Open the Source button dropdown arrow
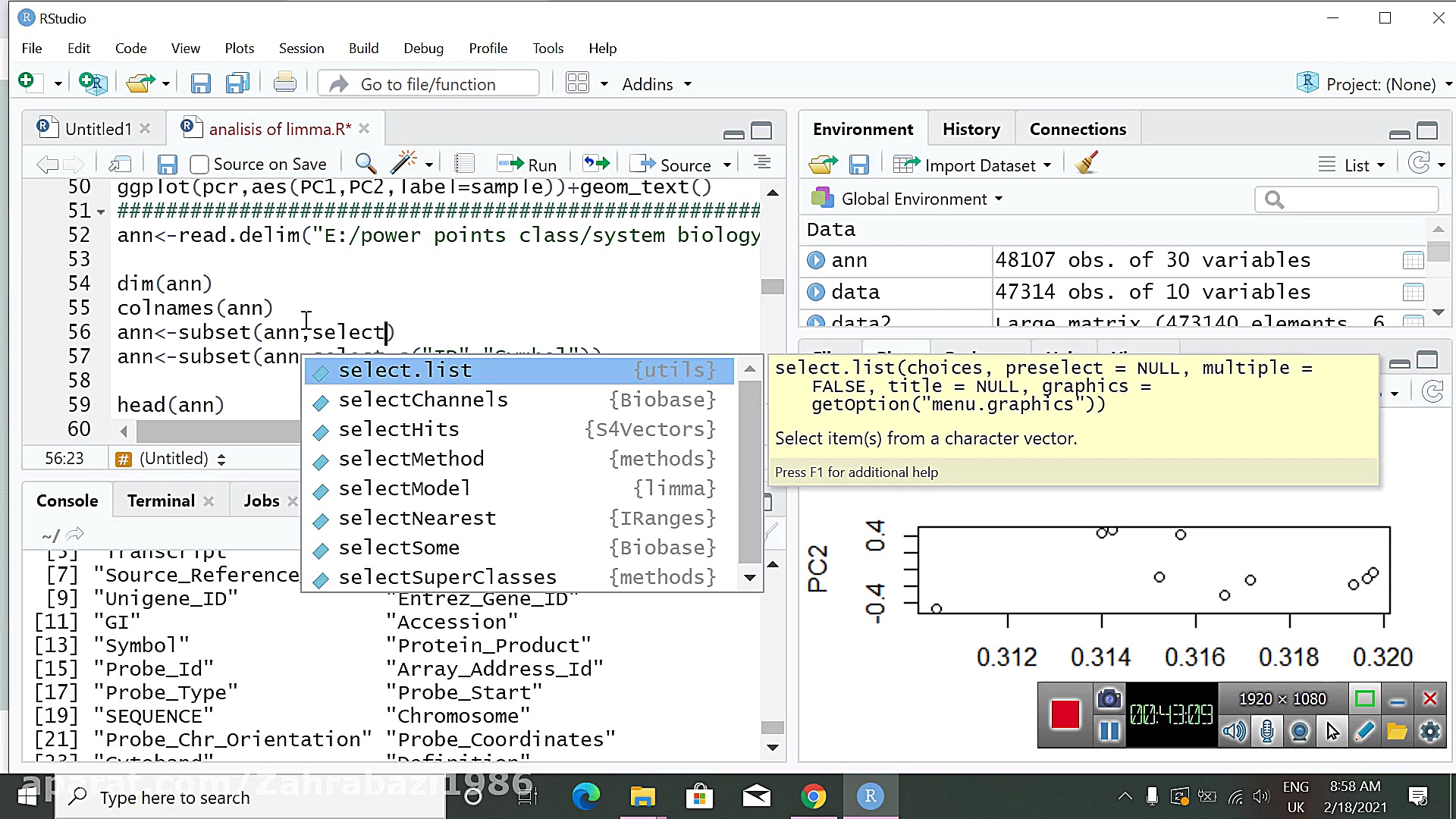This screenshot has width=1456, height=819. click(x=727, y=165)
